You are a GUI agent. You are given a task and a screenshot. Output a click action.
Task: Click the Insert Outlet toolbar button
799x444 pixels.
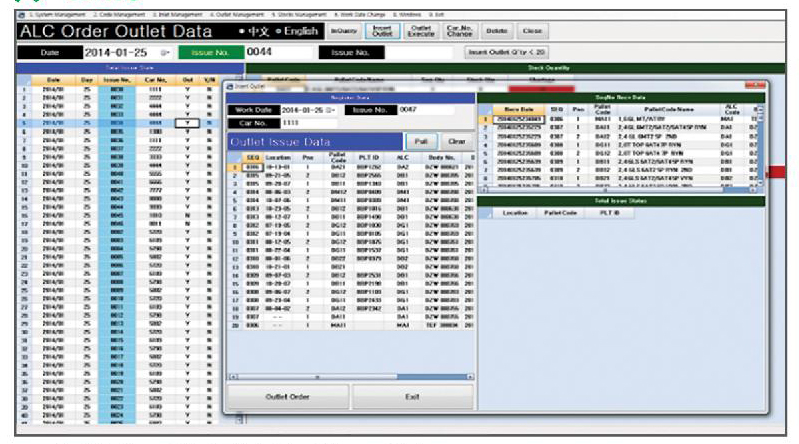click(382, 31)
